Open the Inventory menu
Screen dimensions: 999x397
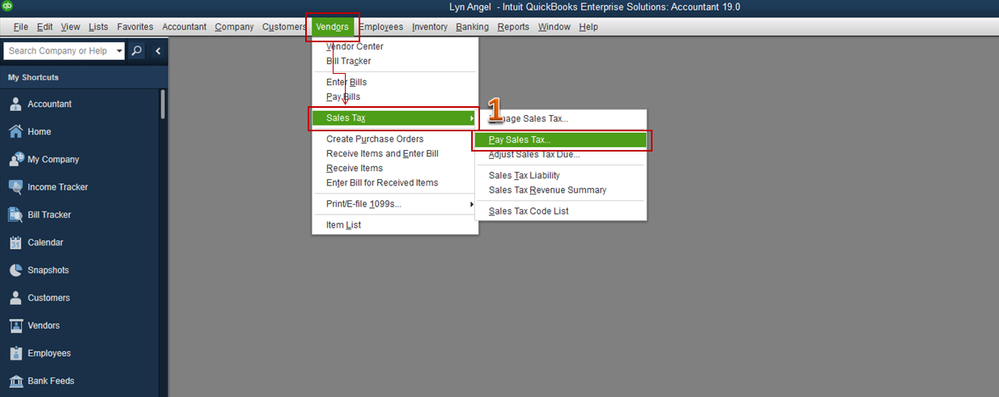point(429,27)
